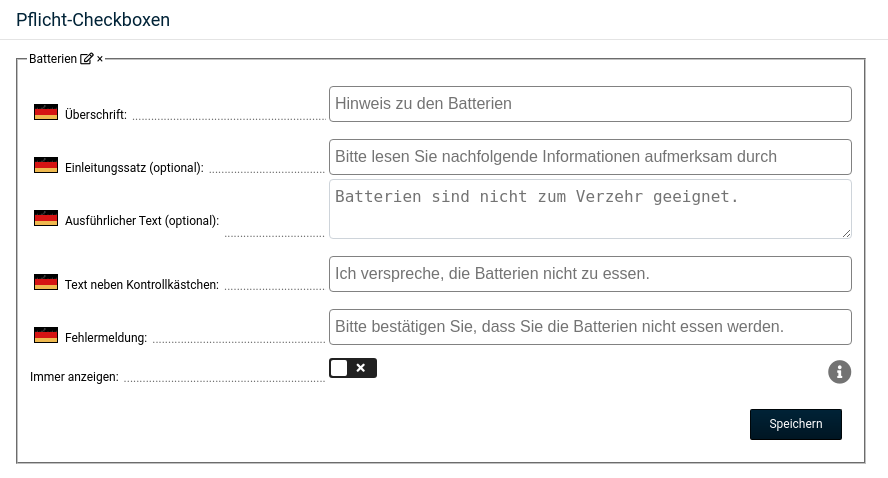Click the German flag next to Einleitungssatz

(46, 165)
